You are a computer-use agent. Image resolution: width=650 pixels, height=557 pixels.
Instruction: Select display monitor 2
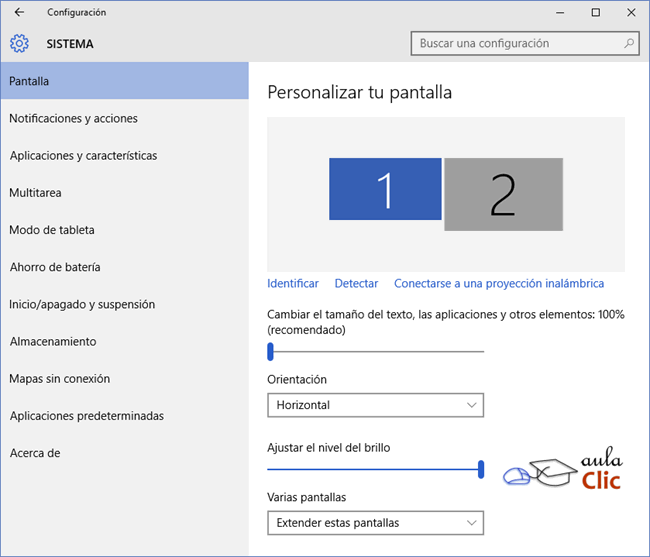click(x=504, y=194)
